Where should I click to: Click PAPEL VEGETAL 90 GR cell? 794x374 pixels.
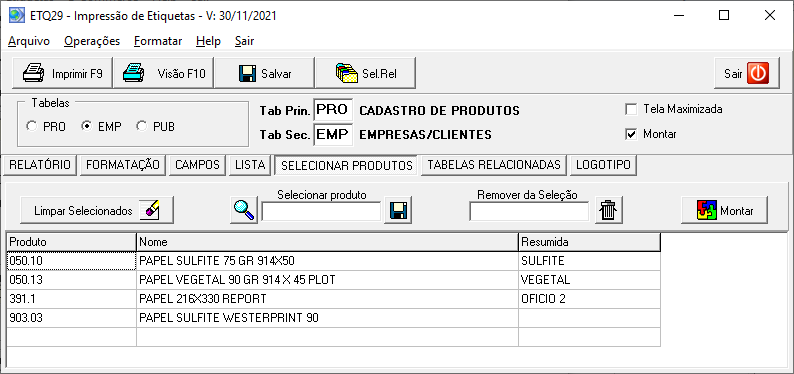[x=328, y=280]
